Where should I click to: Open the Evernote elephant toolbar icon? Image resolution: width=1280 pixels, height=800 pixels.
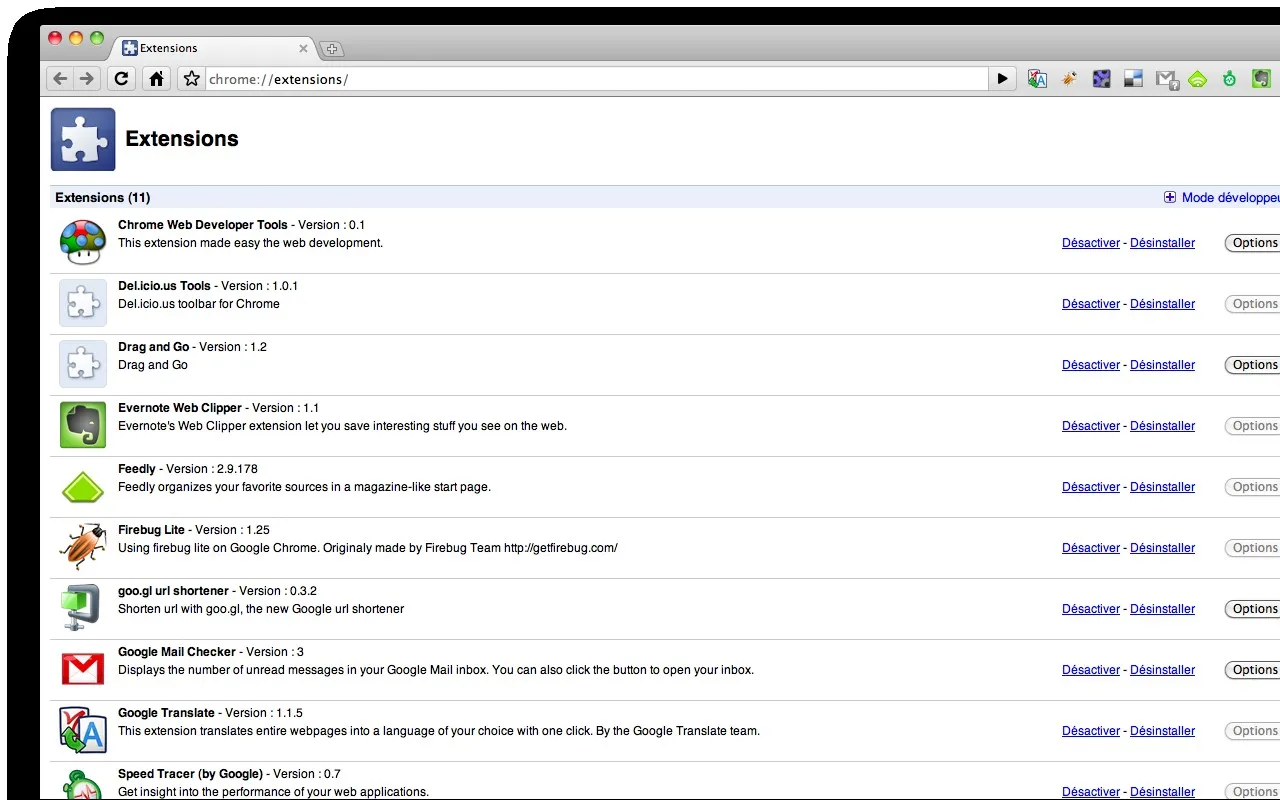(x=1261, y=79)
